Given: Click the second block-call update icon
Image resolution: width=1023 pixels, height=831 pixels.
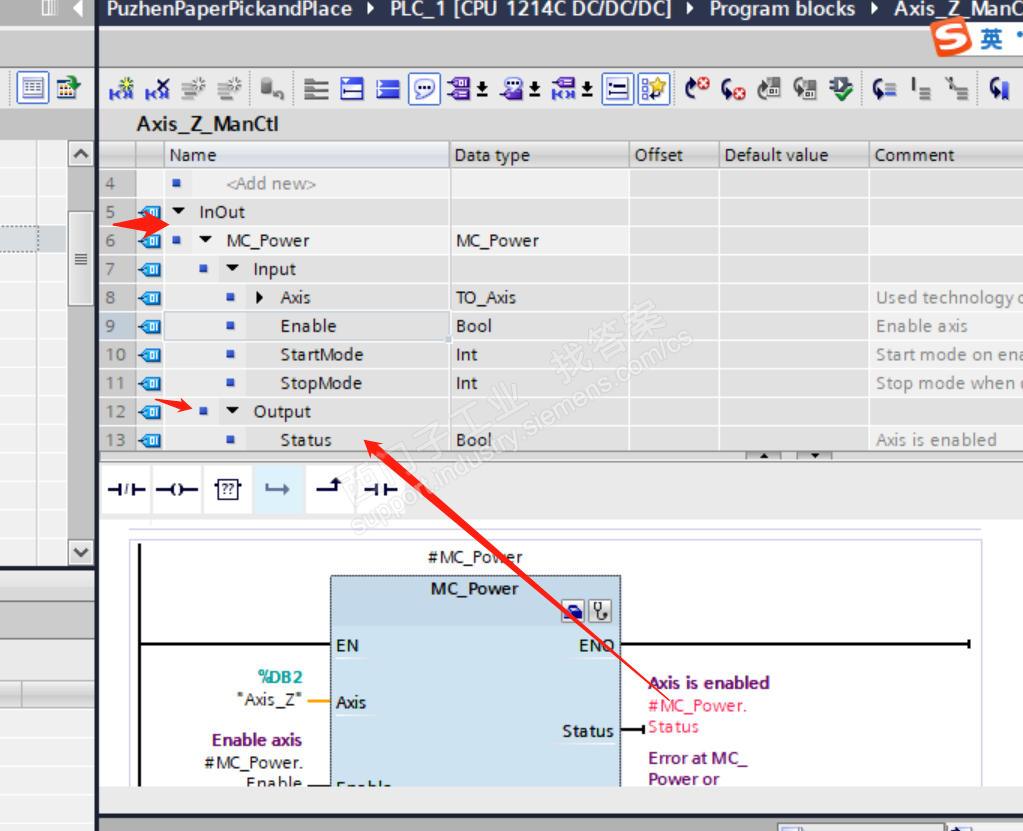Looking at the screenshot, I should 804,88.
